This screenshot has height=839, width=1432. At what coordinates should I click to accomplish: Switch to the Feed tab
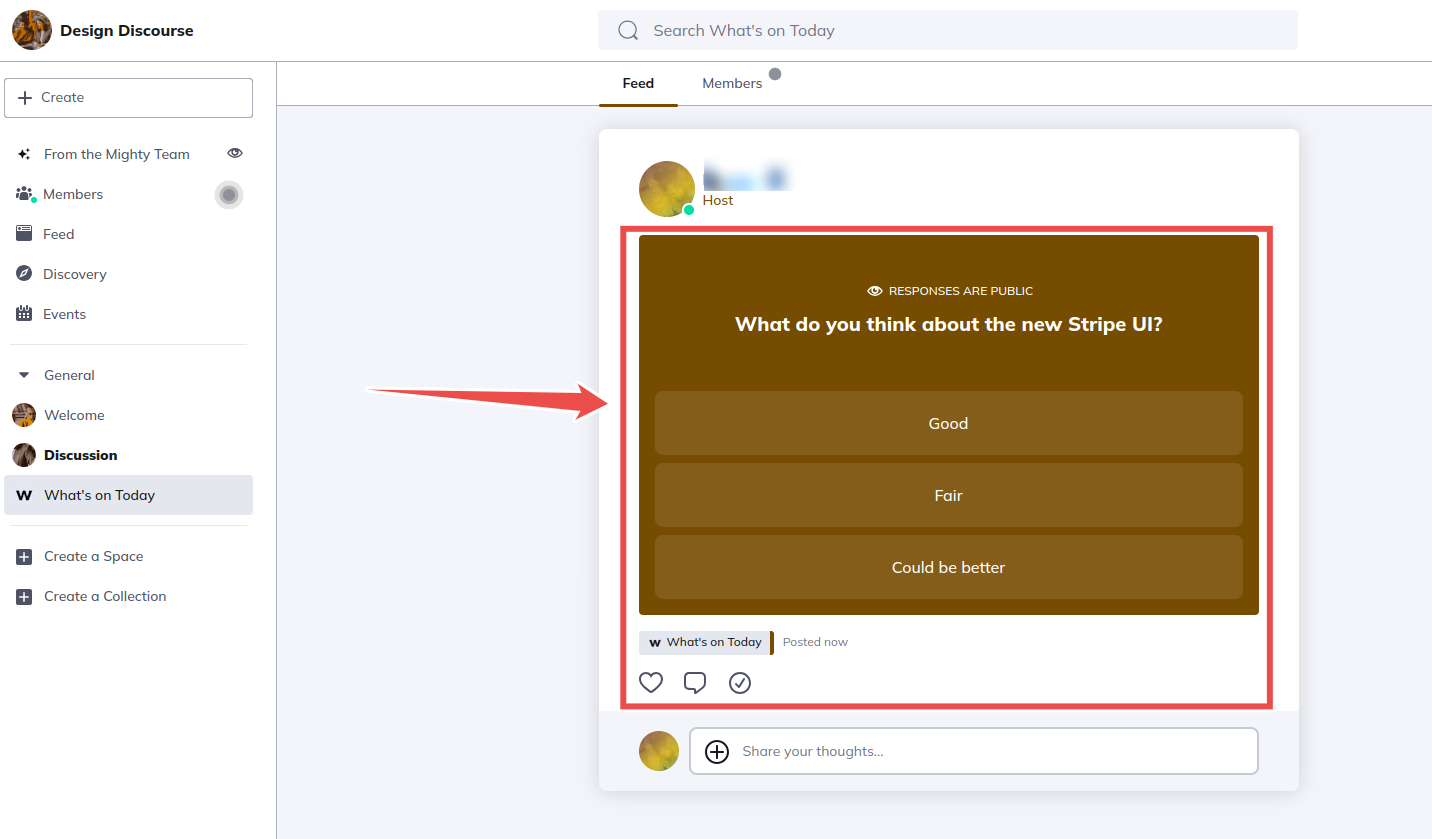pos(638,84)
